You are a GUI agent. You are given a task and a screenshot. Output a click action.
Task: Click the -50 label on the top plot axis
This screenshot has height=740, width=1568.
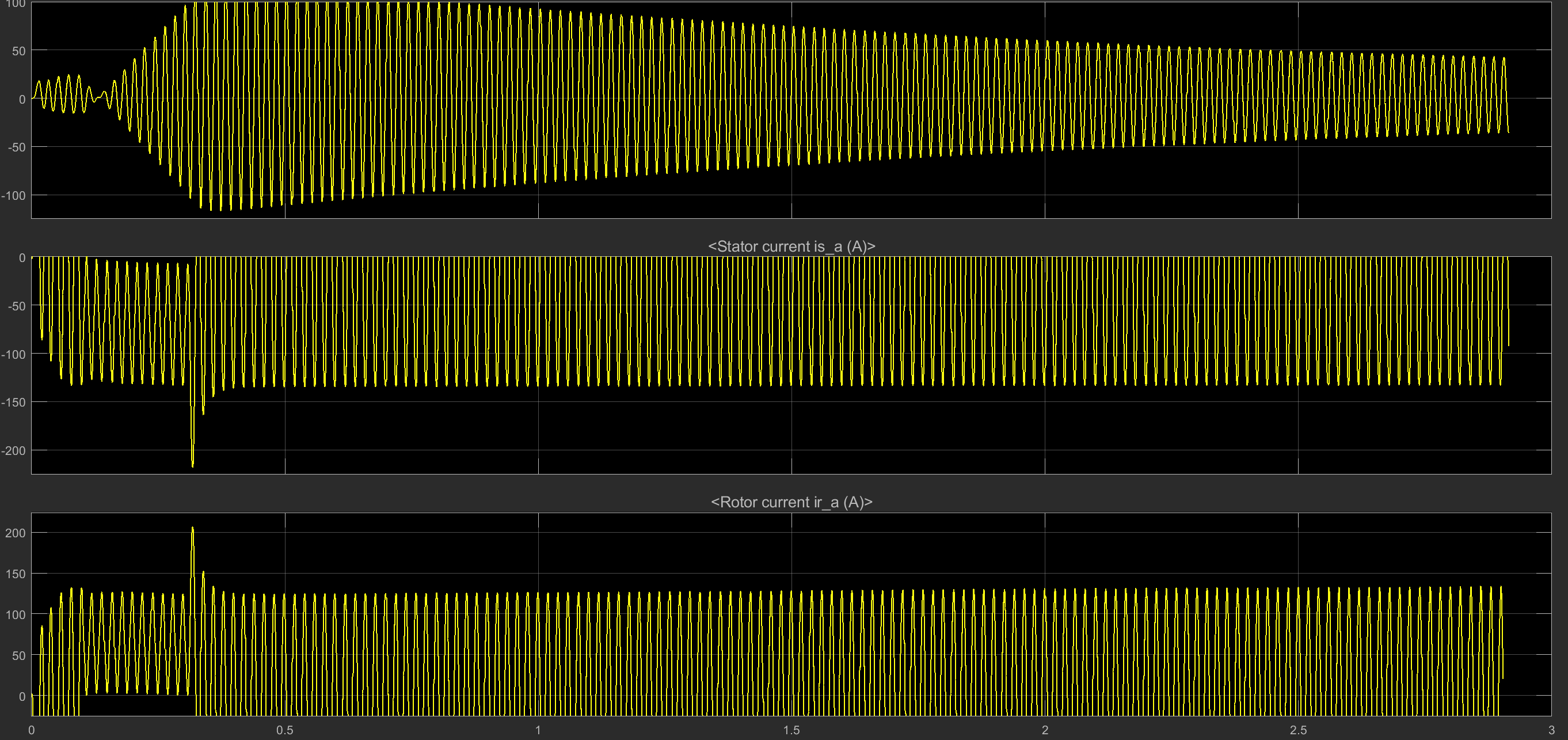17,147
